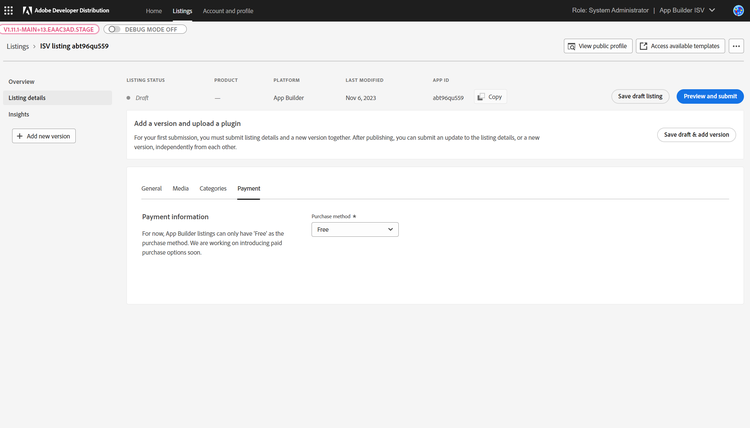The width and height of the screenshot is (750, 428).
Task: Click Preview and submit
Action: 710,96
